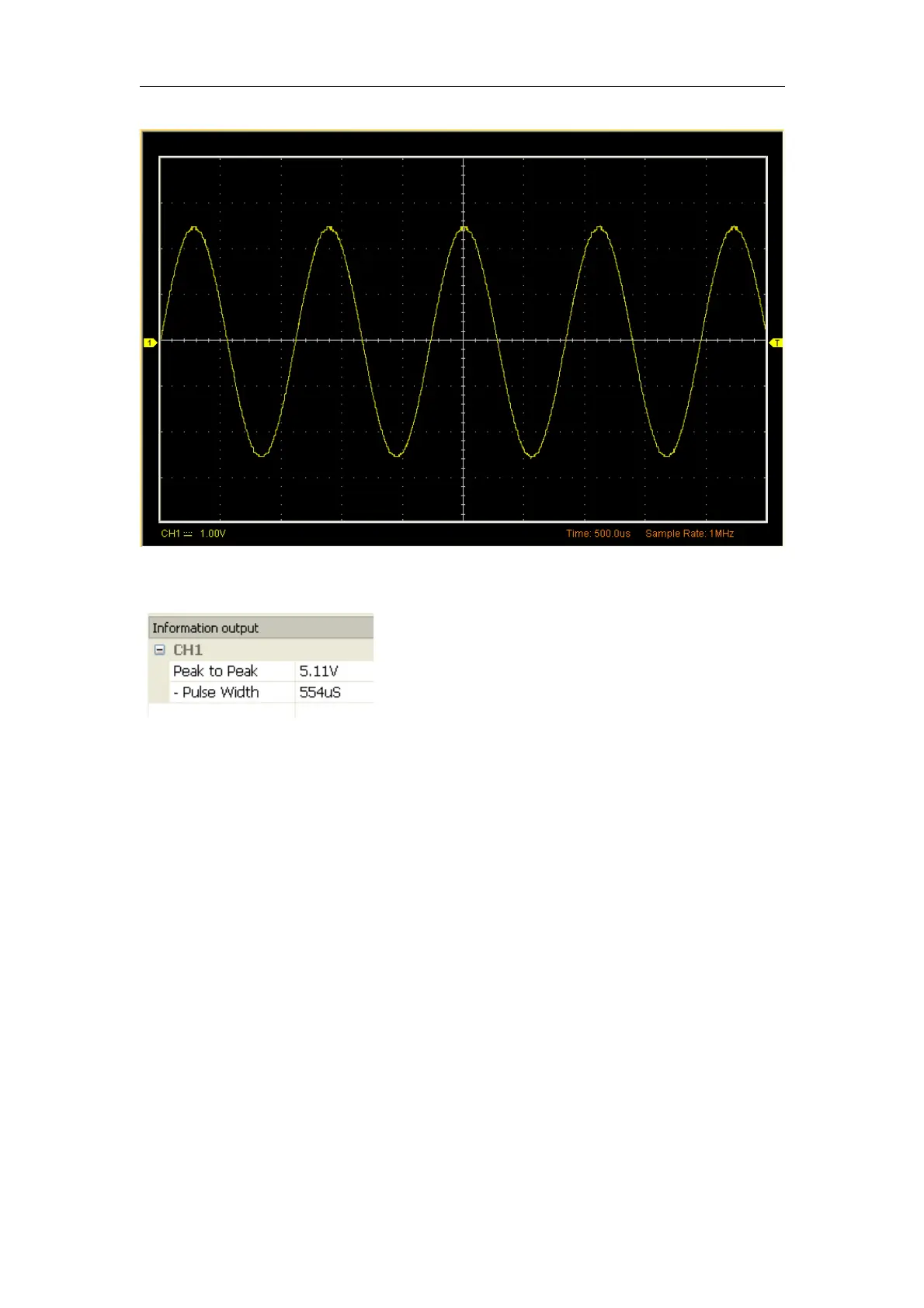Click the CH1 1.00V scale readout
Viewport: 924px width, 1308px height.
pyautogui.click(x=193, y=534)
